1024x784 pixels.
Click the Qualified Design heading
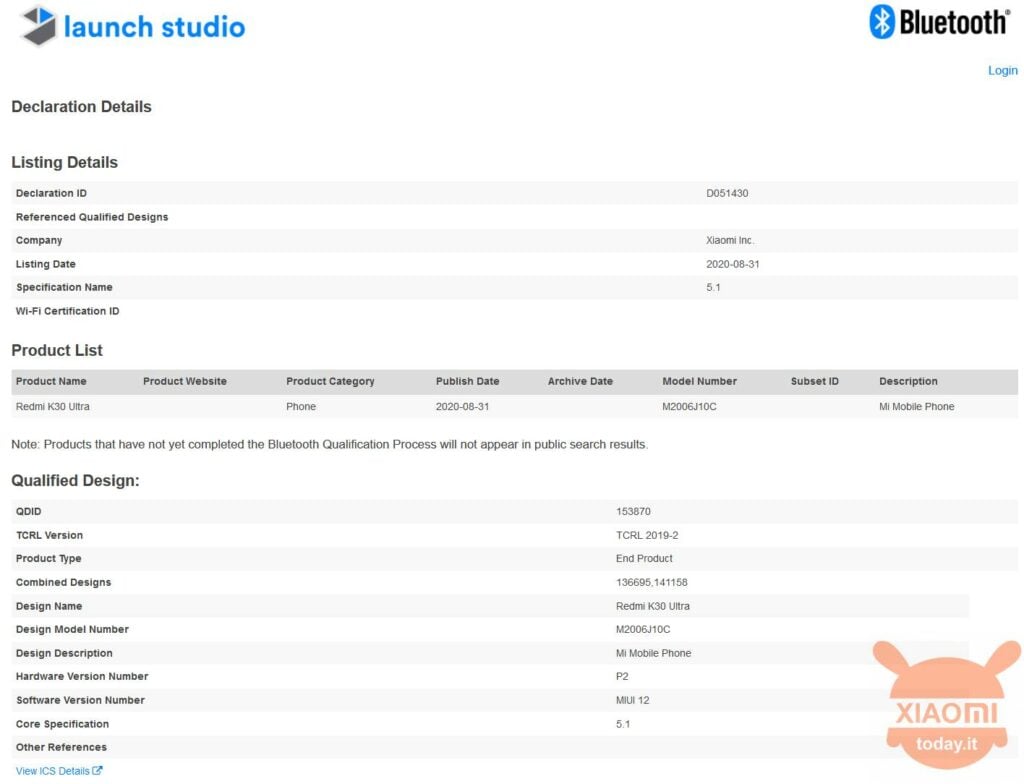click(75, 481)
